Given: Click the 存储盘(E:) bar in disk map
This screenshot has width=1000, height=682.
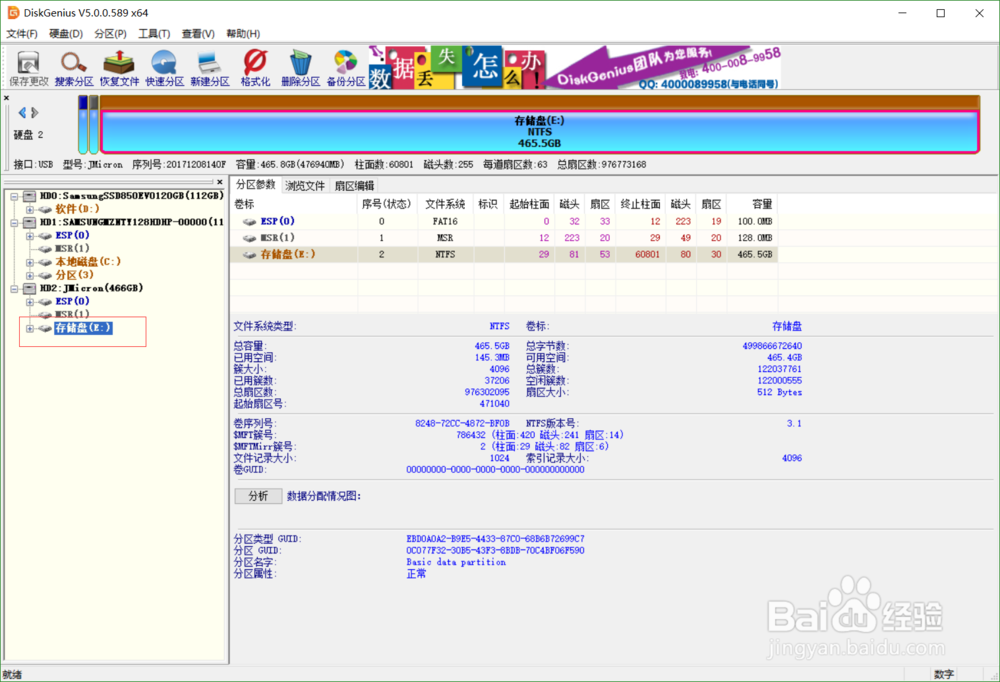Looking at the screenshot, I should (540, 130).
